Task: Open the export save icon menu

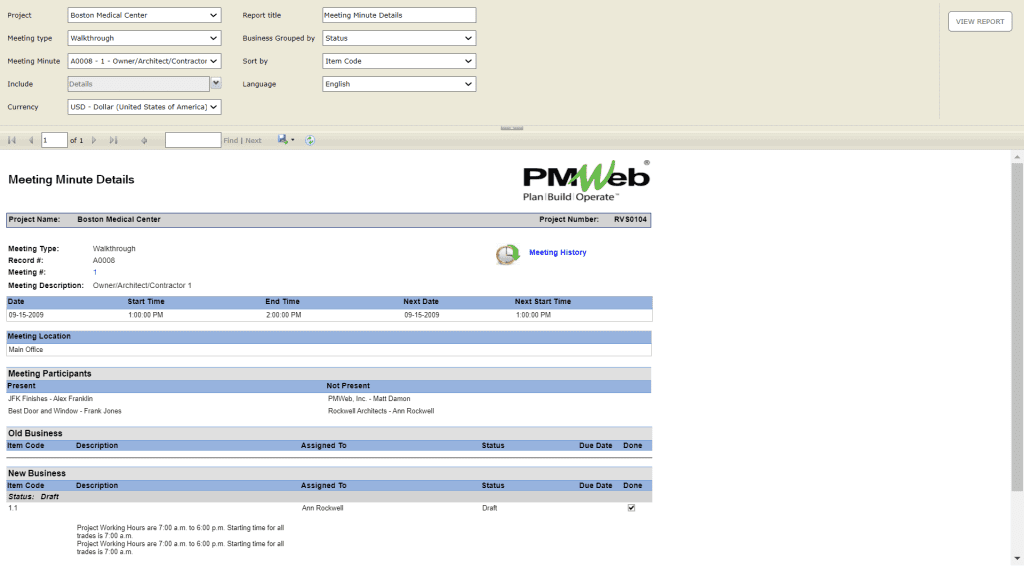Action: pyautogui.click(x=285, y=140)
